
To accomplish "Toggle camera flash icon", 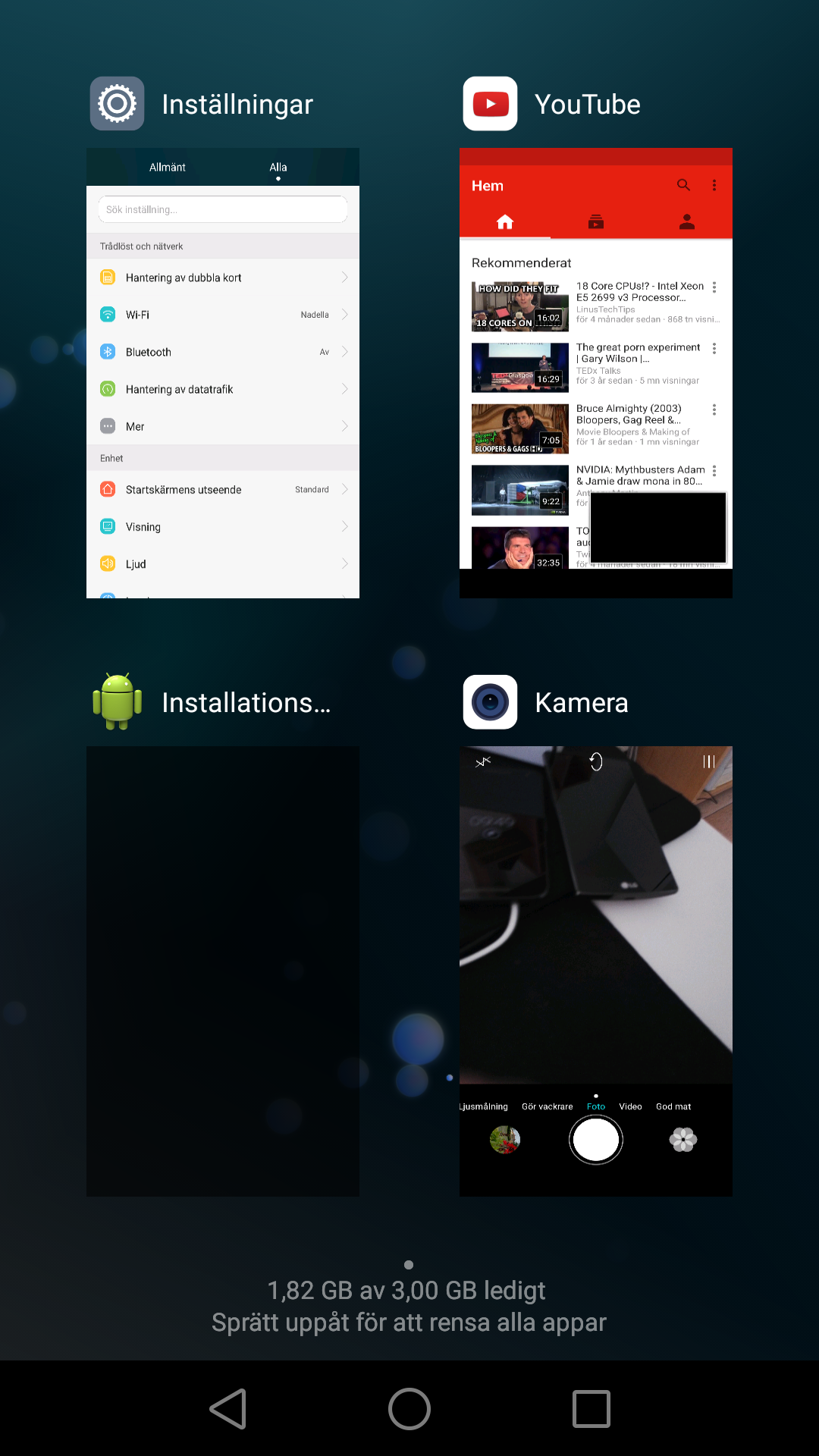I will coord(483,761).
